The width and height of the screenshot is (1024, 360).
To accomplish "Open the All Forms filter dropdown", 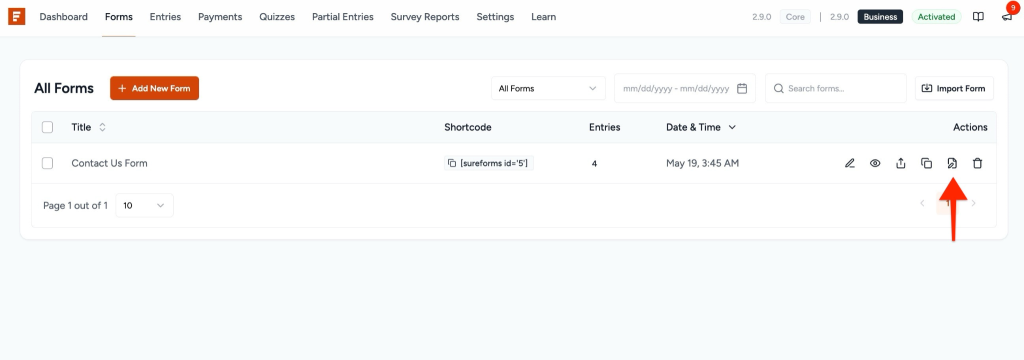I will click(548, 88).
